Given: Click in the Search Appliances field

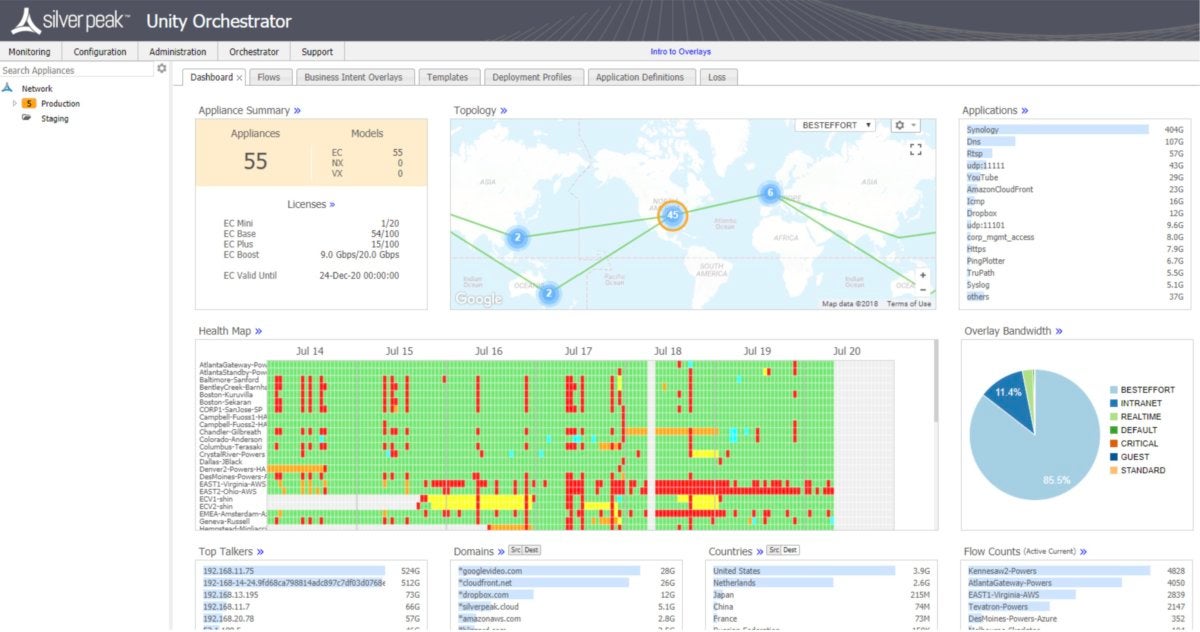Looking at the screenshot, I should point(77,70).
